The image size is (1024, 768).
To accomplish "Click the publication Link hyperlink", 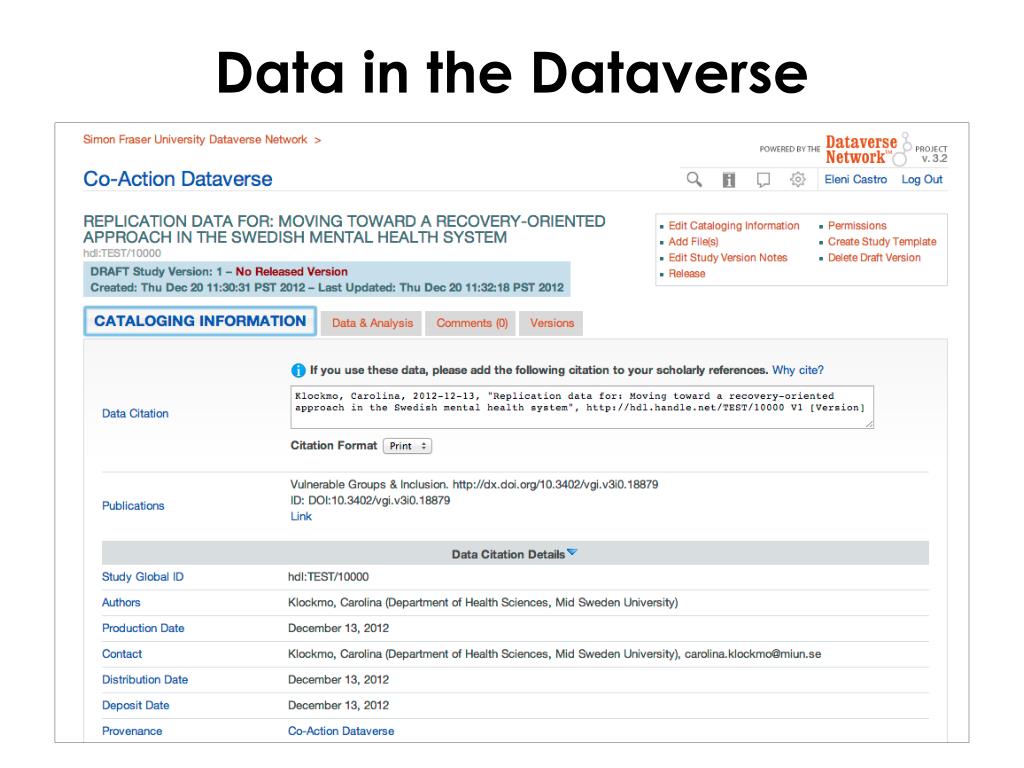I will click(x=301, y=517).
